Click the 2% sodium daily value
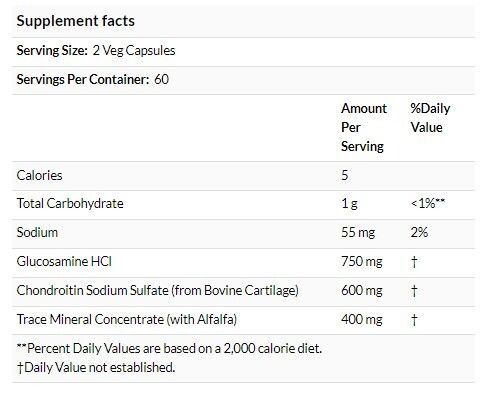Viewport: 486px width, 414px height. 419,232
